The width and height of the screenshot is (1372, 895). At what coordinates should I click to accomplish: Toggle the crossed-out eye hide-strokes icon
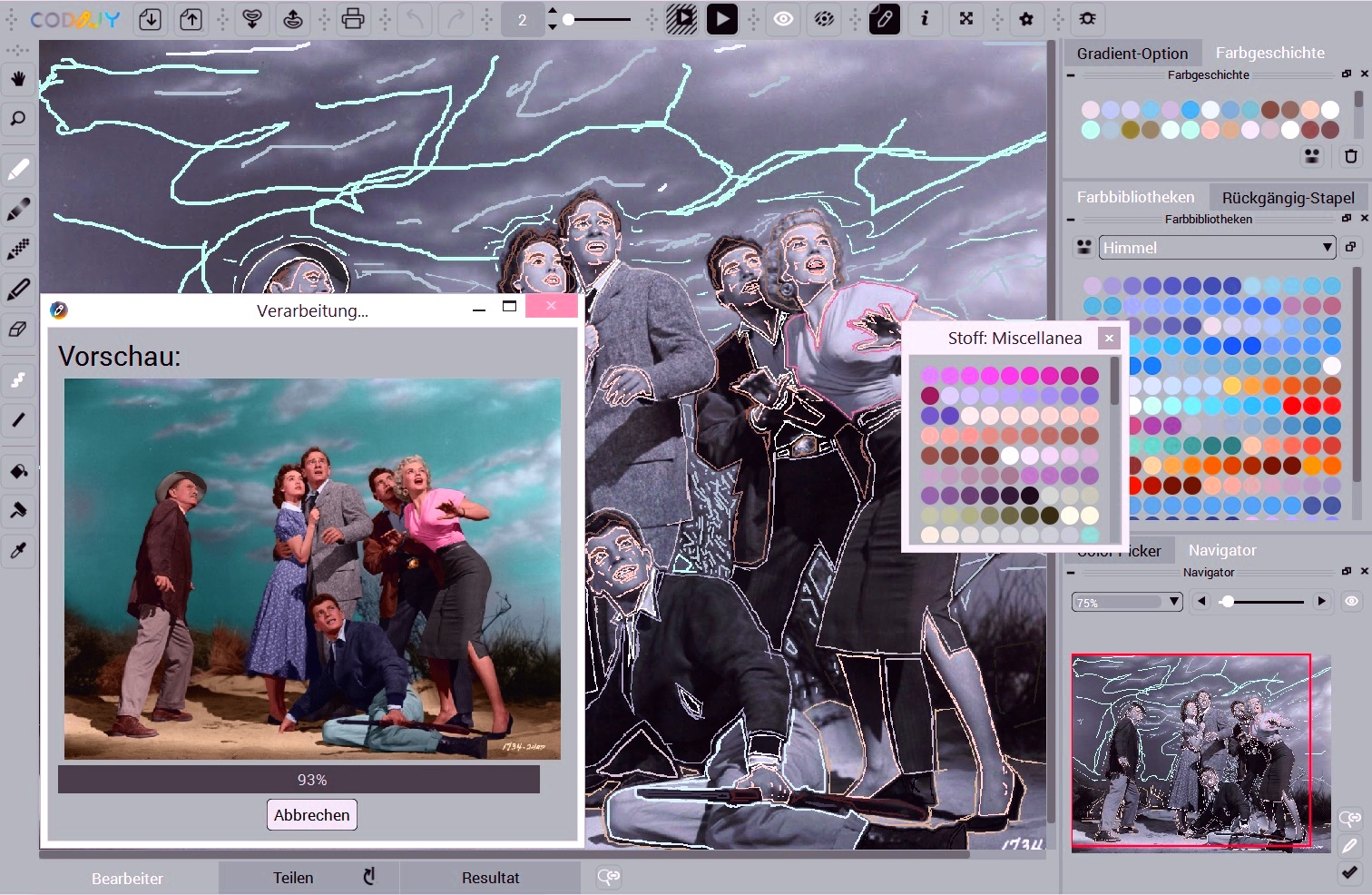click(x=824, y=19)
